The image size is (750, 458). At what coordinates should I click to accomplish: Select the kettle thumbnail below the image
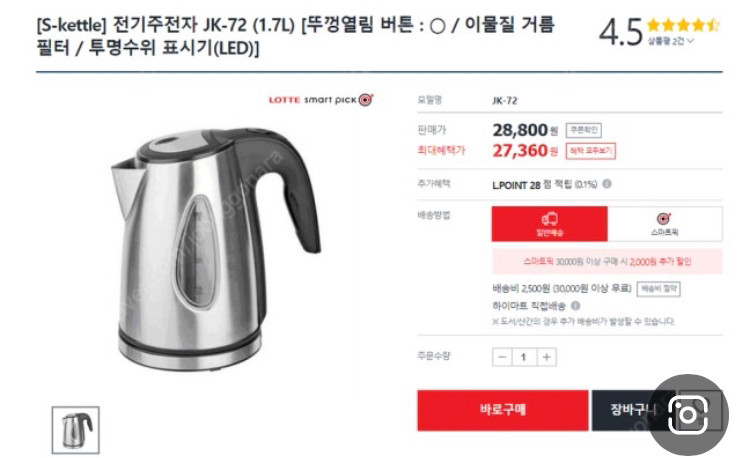(76, 430)
